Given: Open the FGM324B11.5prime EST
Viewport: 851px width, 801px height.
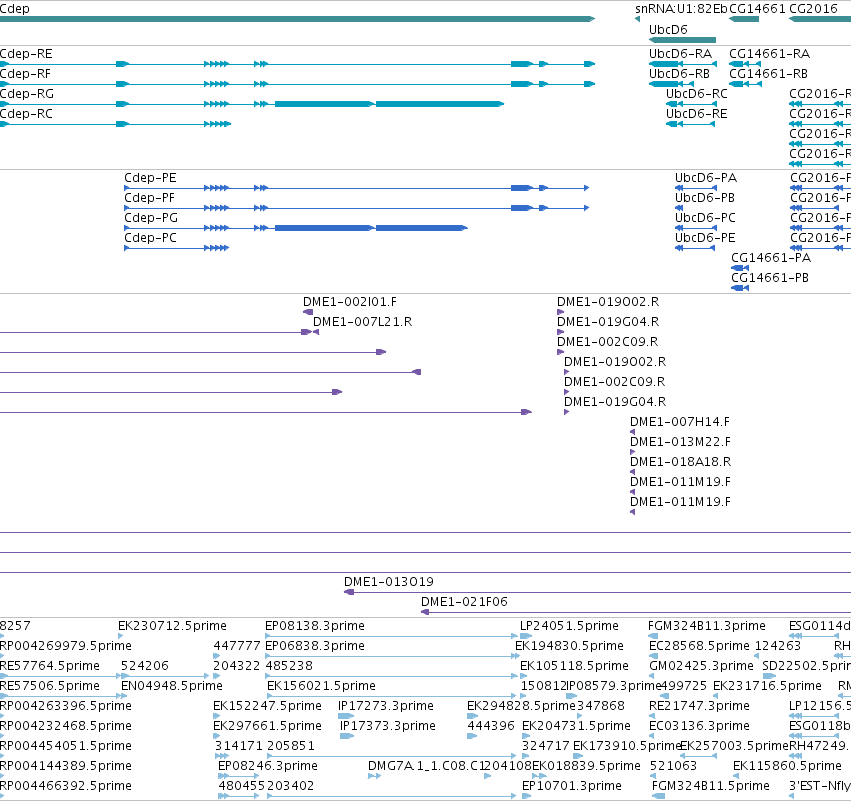Looking at the screenshot, I should click(x=710, y=786).
